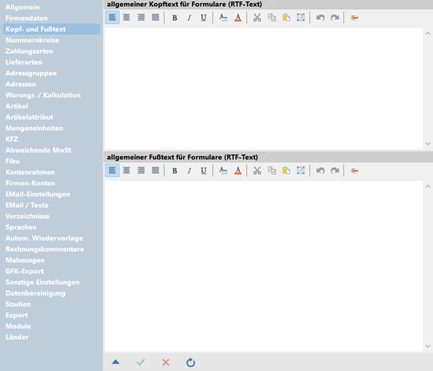Click the blue up-arrow button at bottom
Screen dimensions: 433x371
coord(116,362)
